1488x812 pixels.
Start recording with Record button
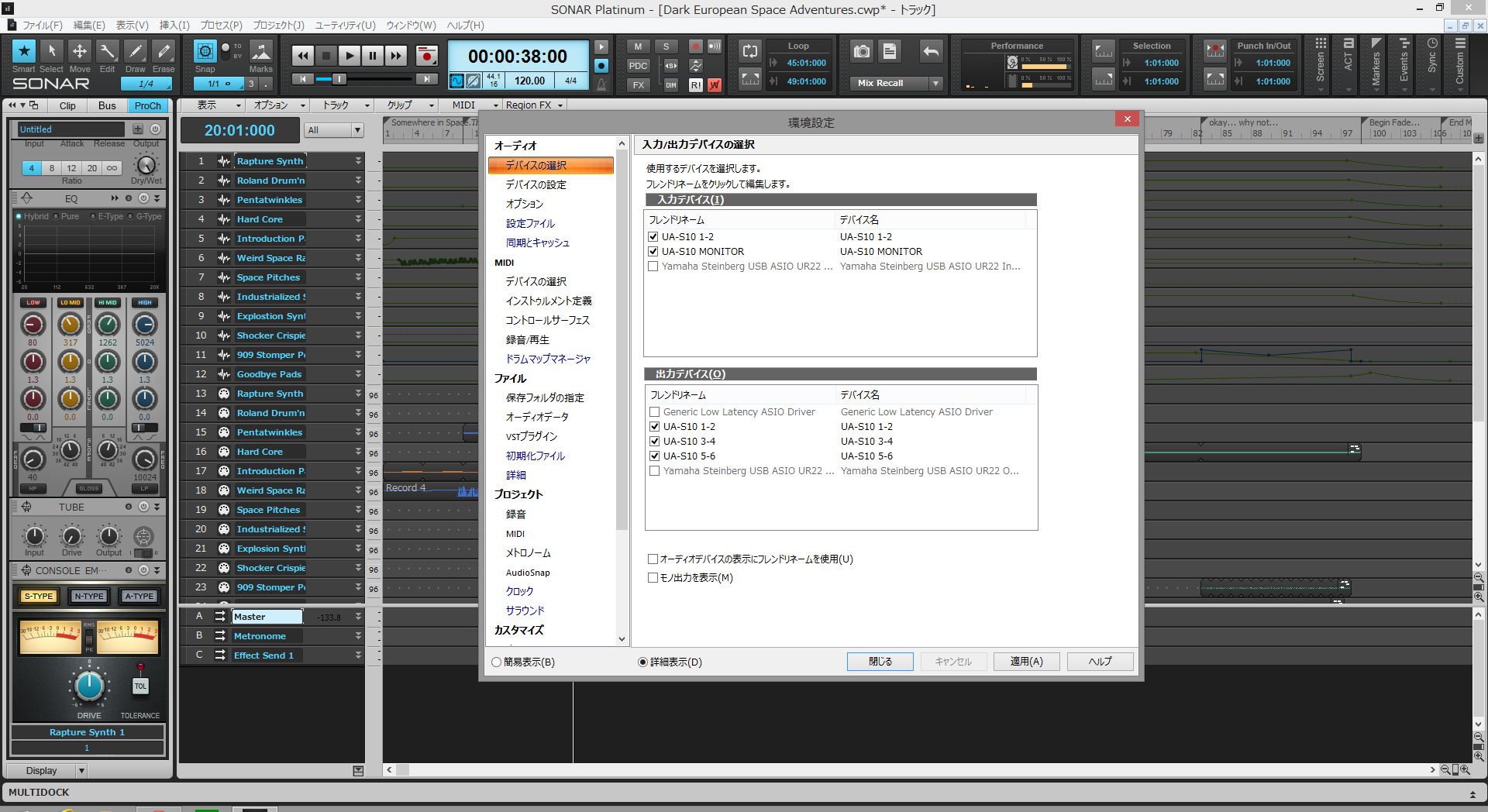[426, 56]
